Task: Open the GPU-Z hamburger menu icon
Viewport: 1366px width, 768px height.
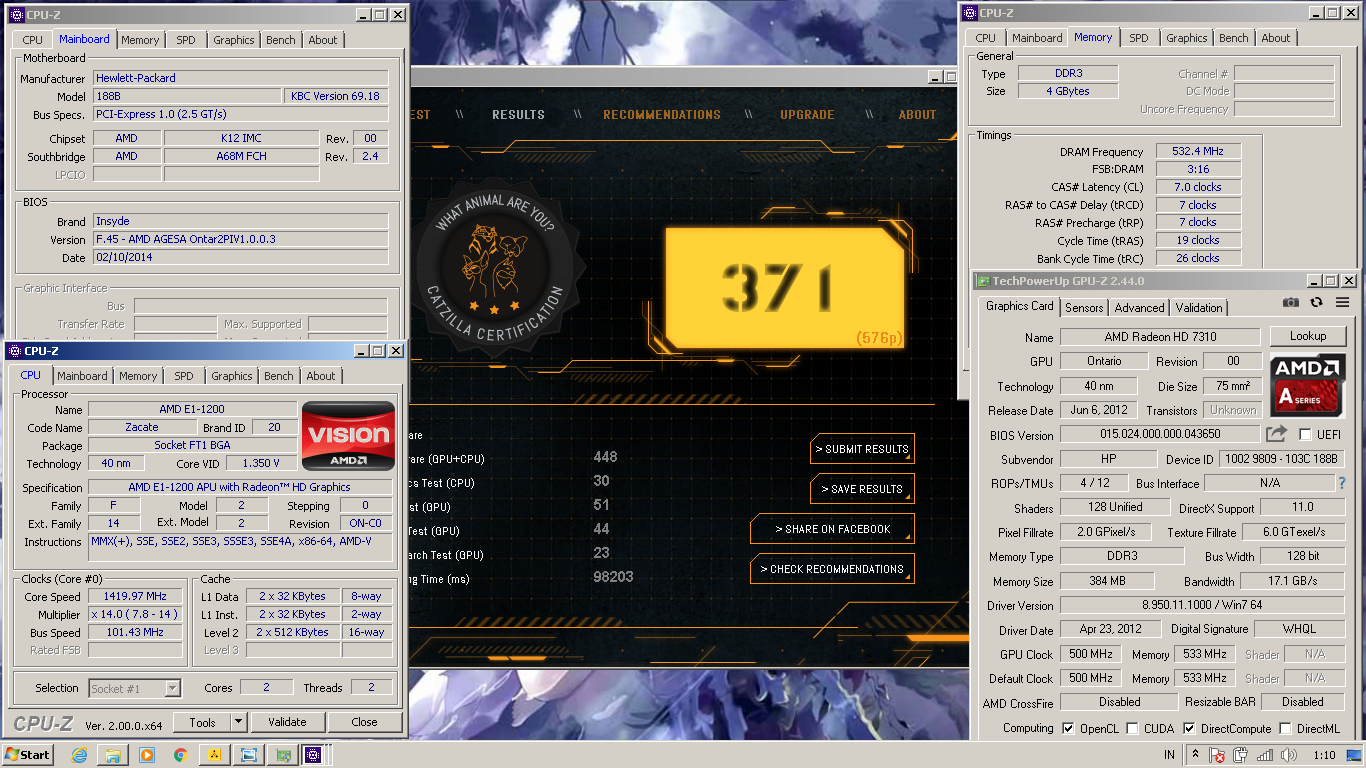Action: (x=1340, y=303)
